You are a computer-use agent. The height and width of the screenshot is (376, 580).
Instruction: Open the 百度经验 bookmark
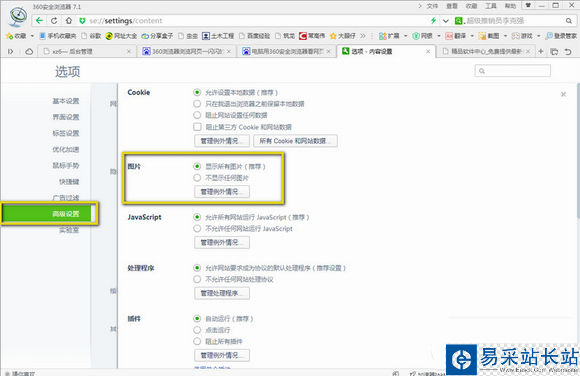click(254, 36)
